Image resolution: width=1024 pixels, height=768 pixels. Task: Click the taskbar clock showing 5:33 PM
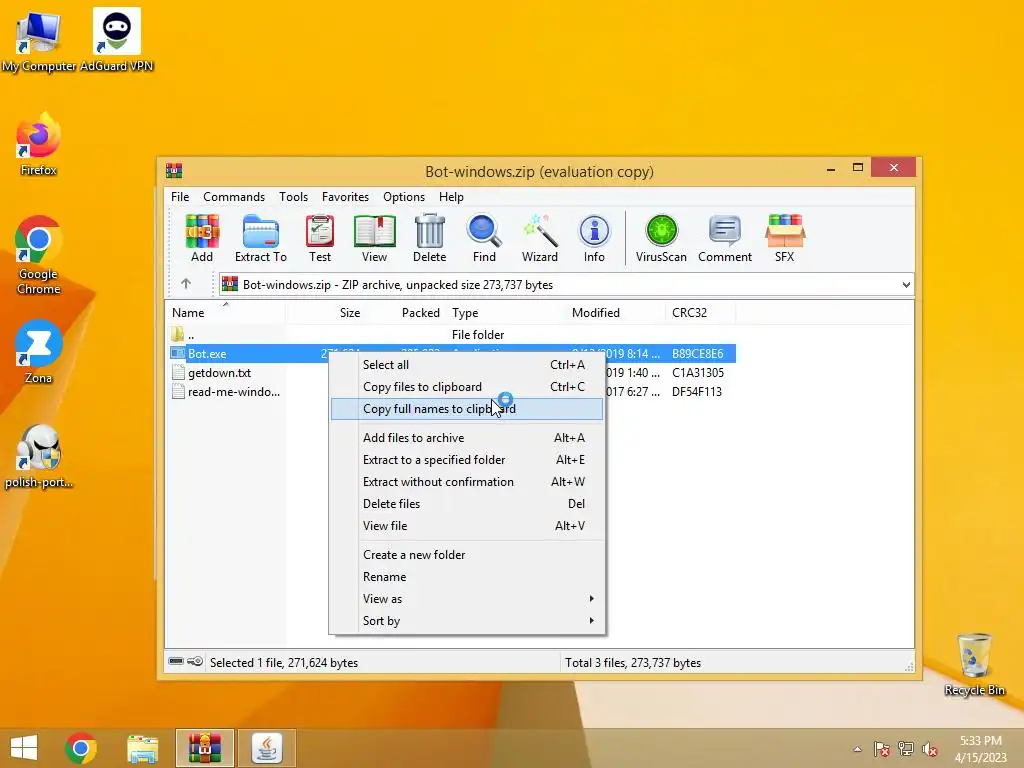(980, 748)
